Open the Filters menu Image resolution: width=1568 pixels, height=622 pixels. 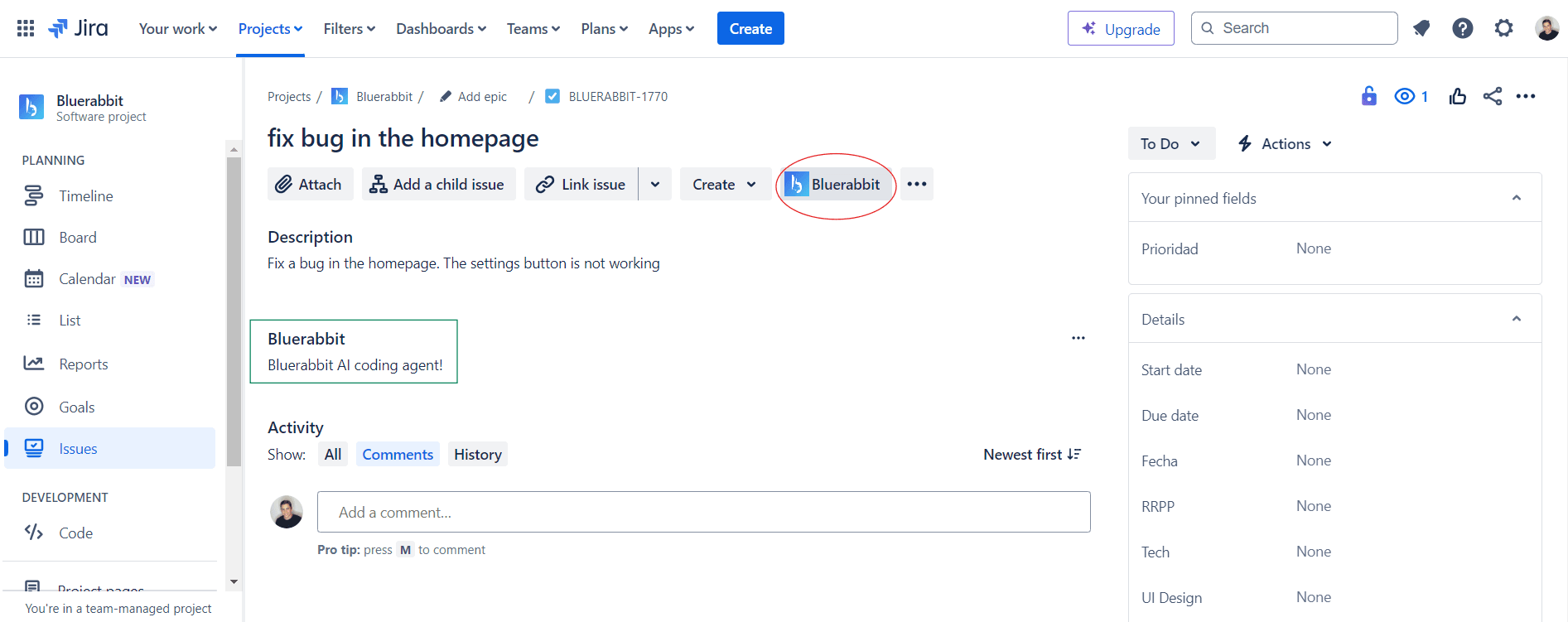pyautogui.click(x=349, y=29)
